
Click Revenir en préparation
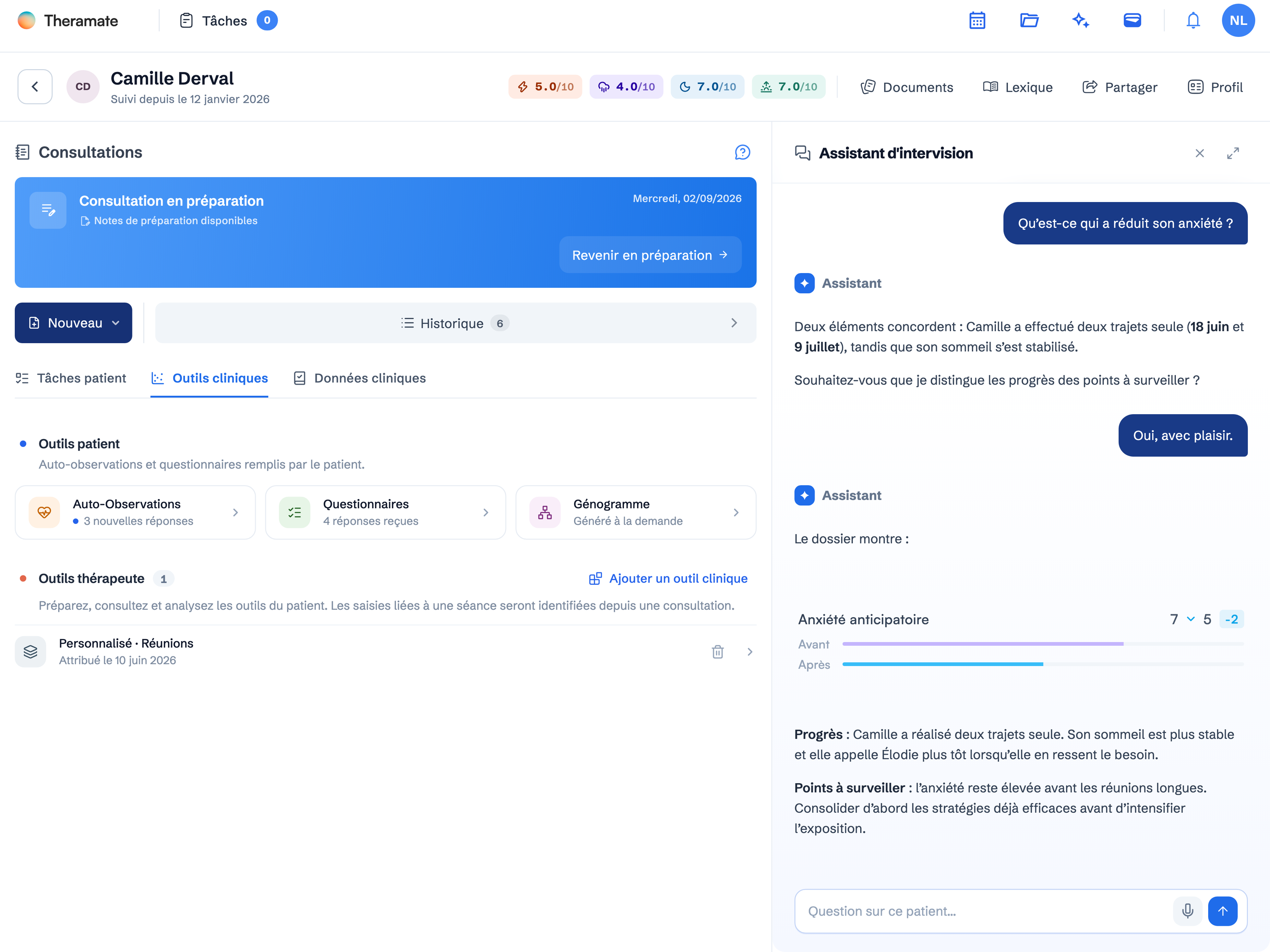tap(650, 255)
